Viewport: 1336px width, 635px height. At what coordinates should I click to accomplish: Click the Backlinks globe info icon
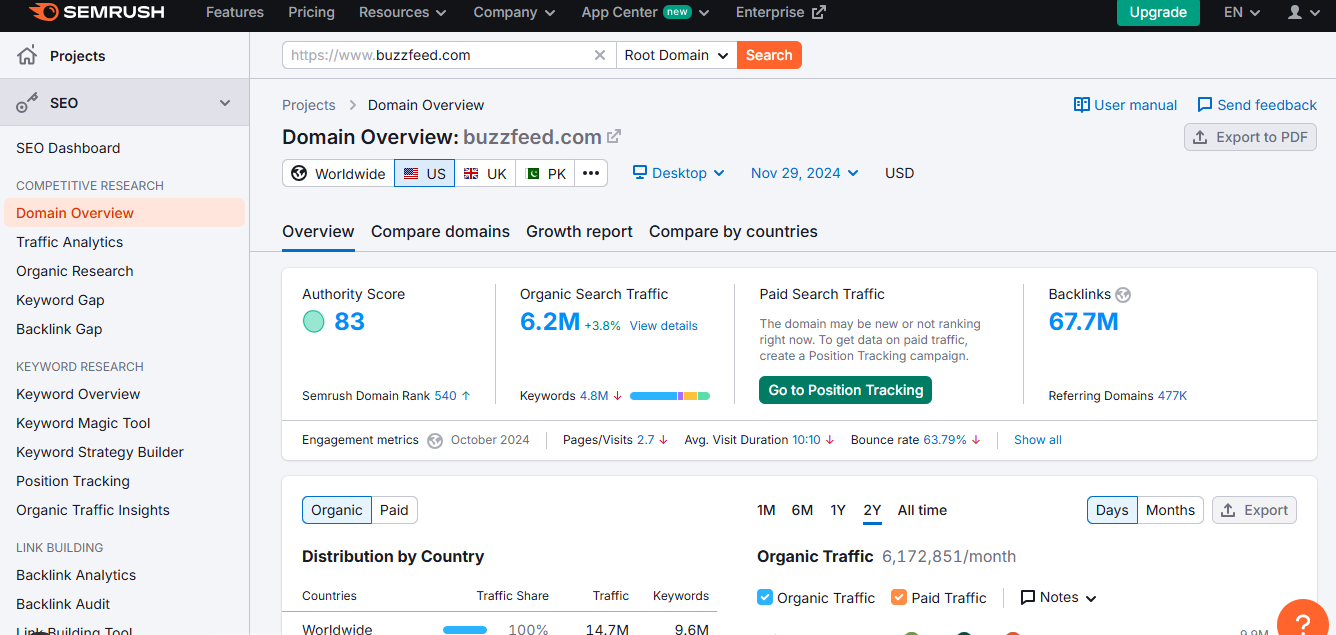point(1123,295)
